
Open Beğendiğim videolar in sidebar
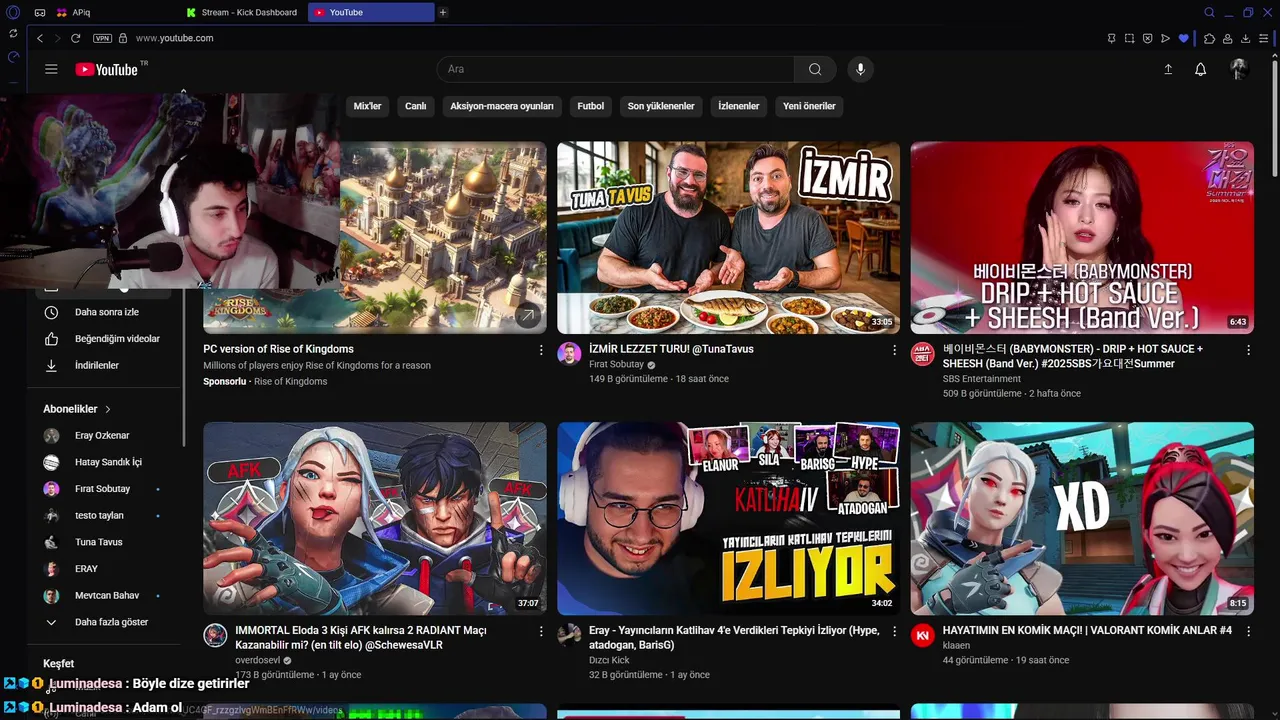[x=106, y=339]
